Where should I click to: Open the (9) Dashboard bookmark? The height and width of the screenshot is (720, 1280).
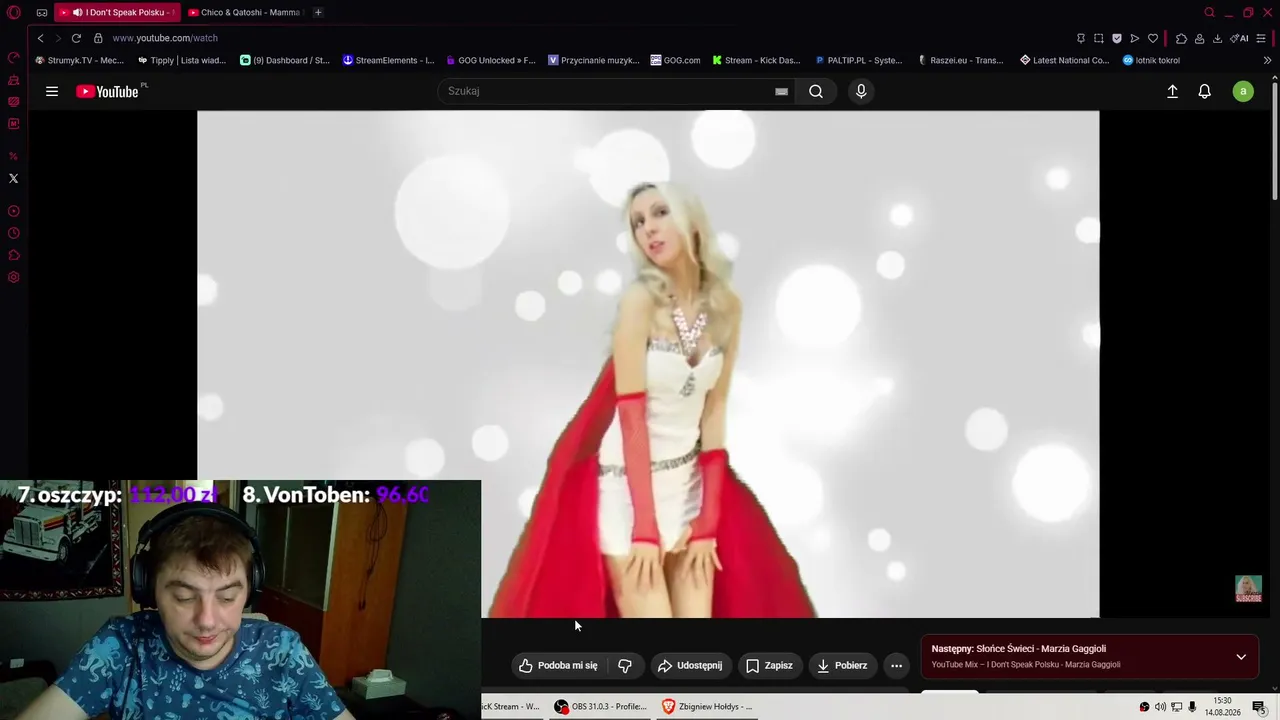click(285, 60)
